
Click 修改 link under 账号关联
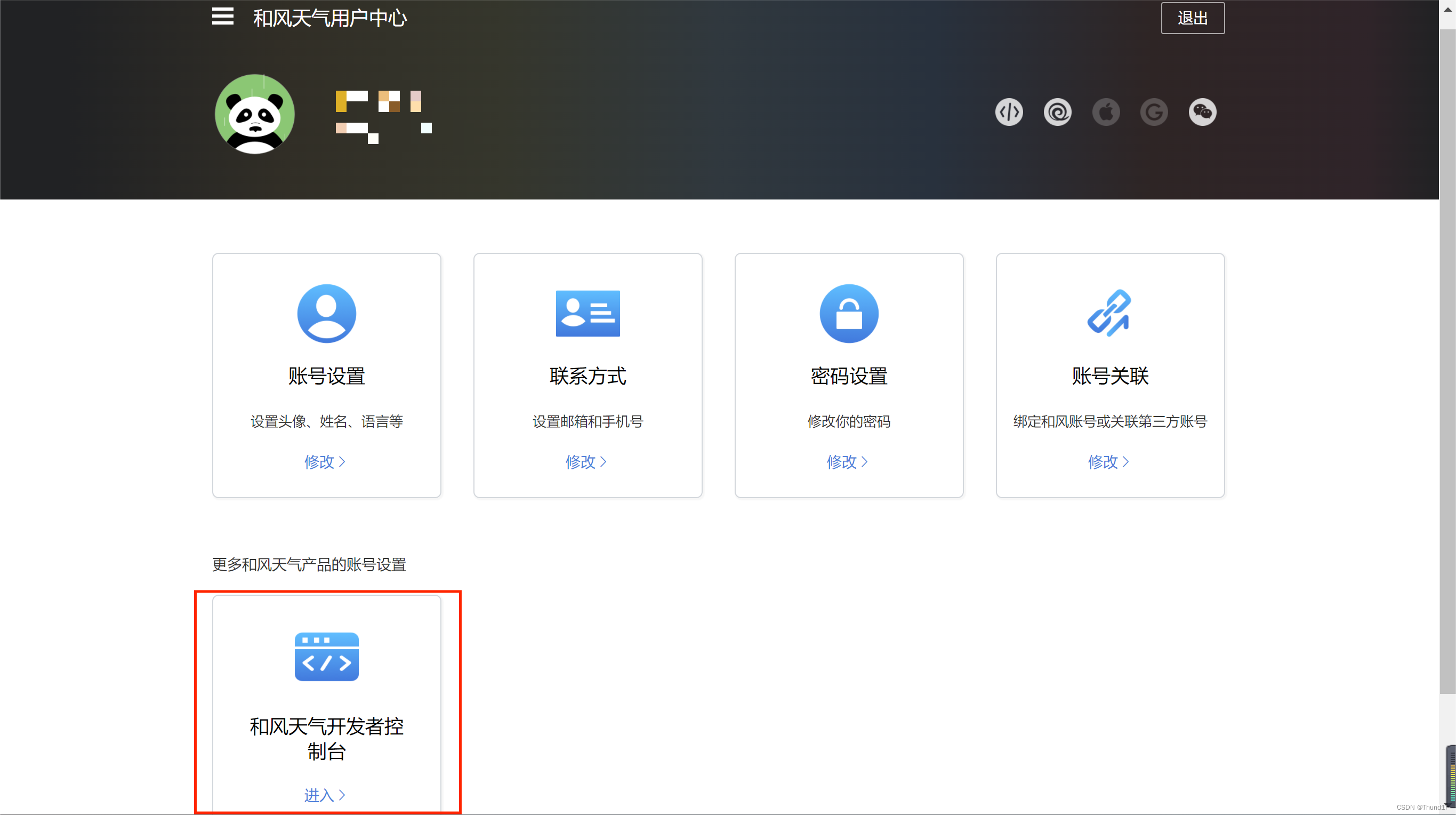pos(1108,462)
